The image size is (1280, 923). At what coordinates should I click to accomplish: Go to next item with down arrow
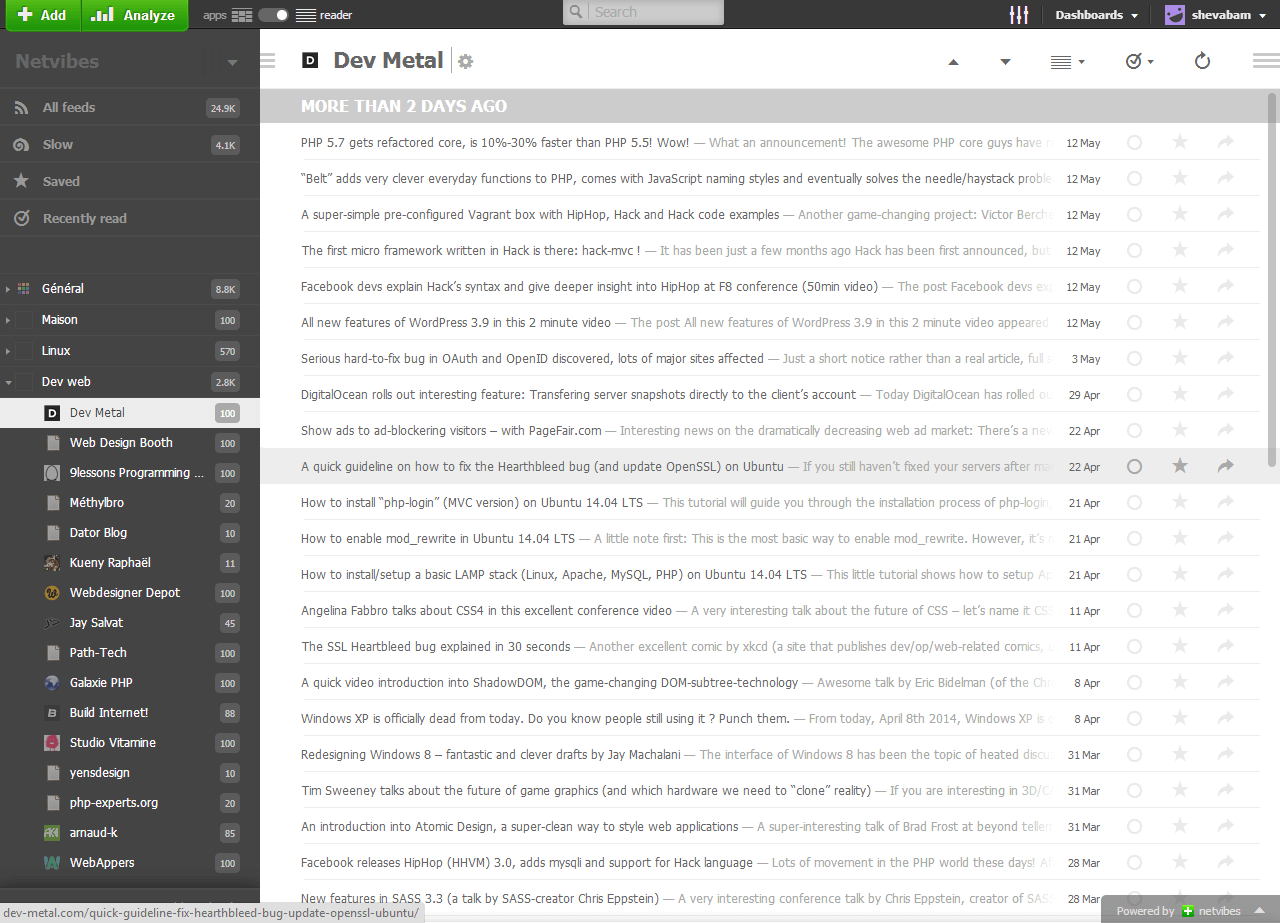tap(1005, 62)
